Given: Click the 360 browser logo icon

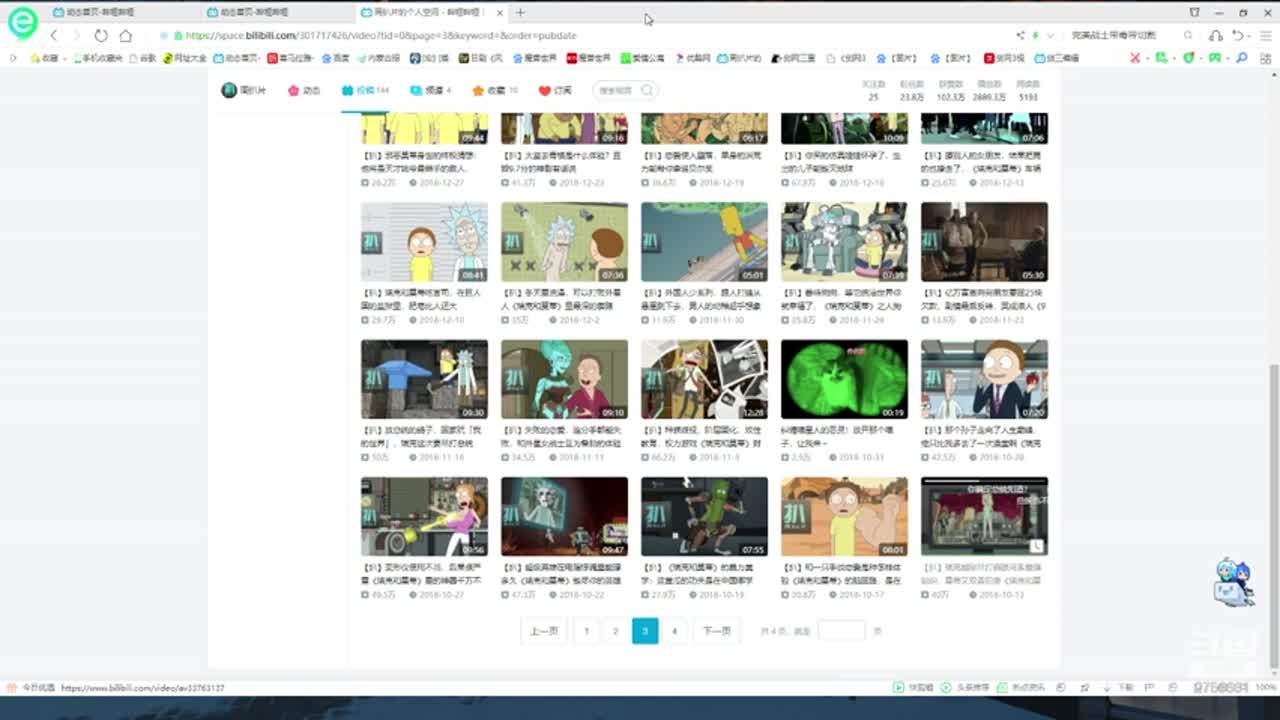Looking at the screenshot, I should (22, 22).
